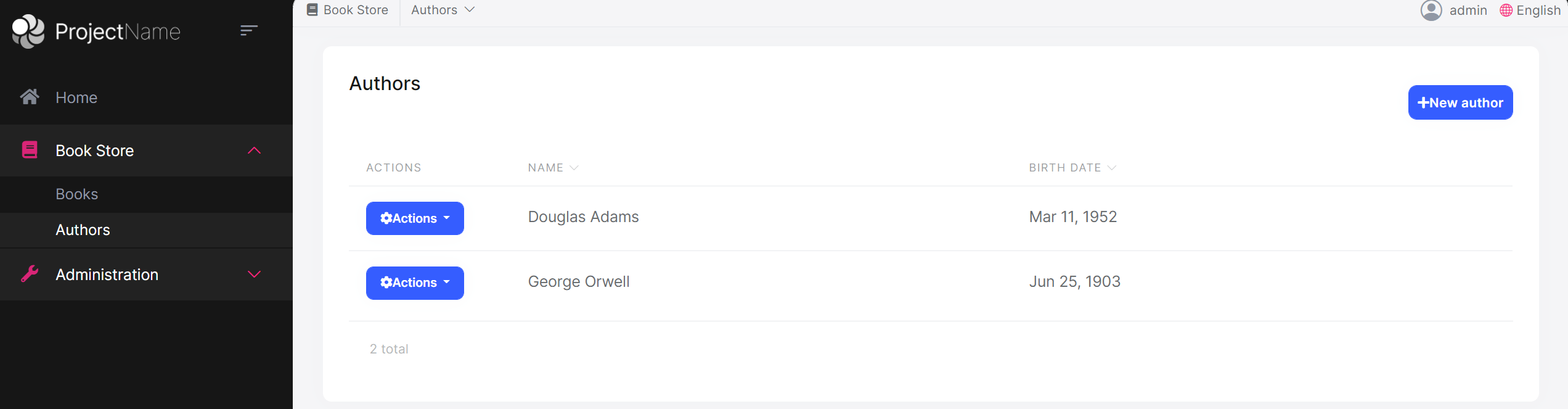Click the Administration wrench icon
The image size is (1568, 409).
tap(30, 274)
